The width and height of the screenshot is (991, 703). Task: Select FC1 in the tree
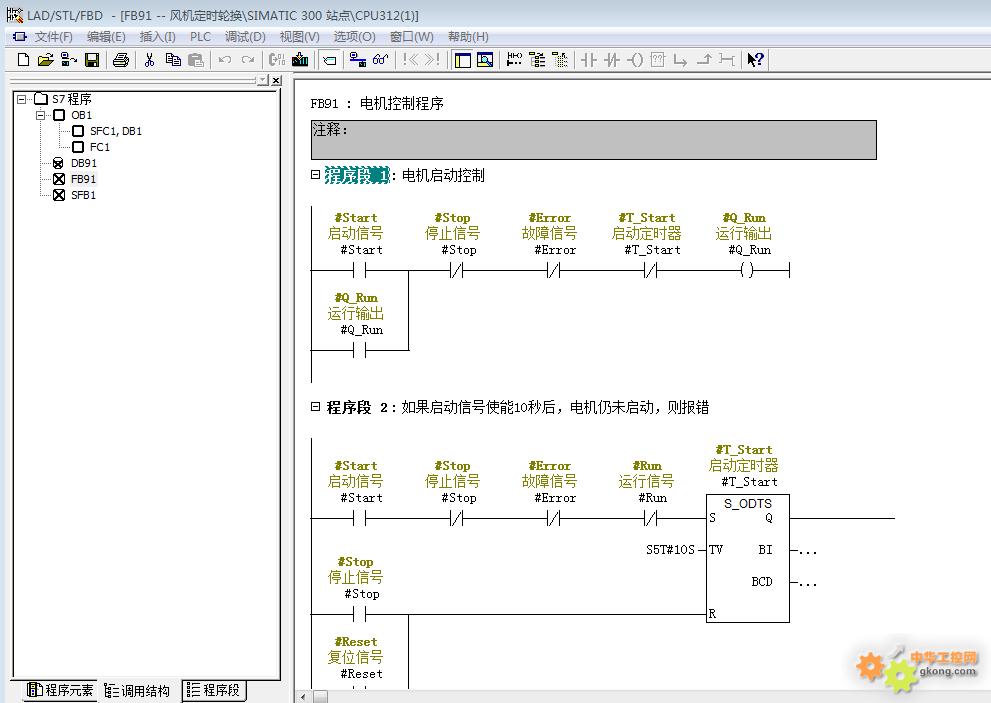point(99,147)
